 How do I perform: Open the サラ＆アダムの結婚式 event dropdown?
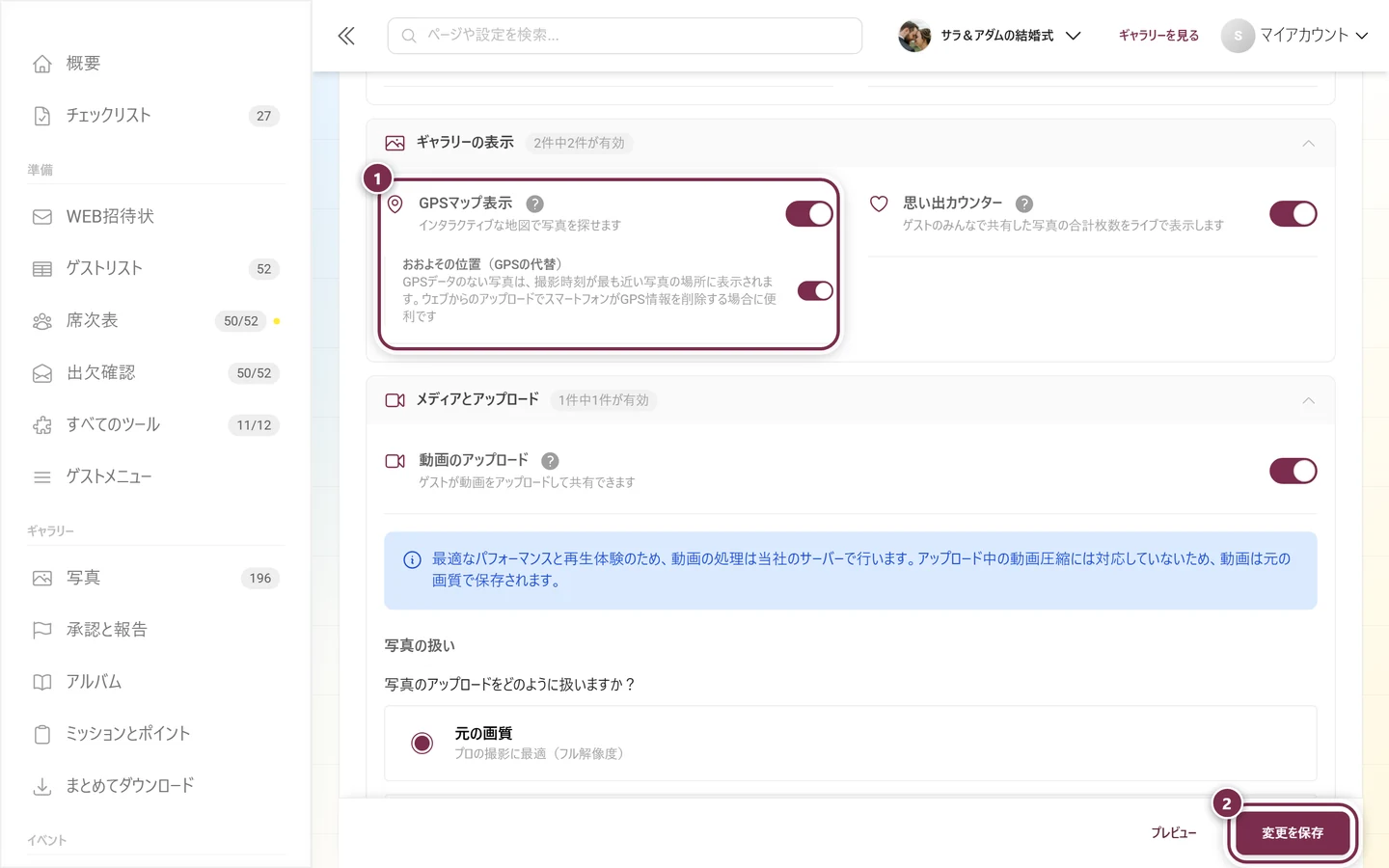click(x=991, y=36)
